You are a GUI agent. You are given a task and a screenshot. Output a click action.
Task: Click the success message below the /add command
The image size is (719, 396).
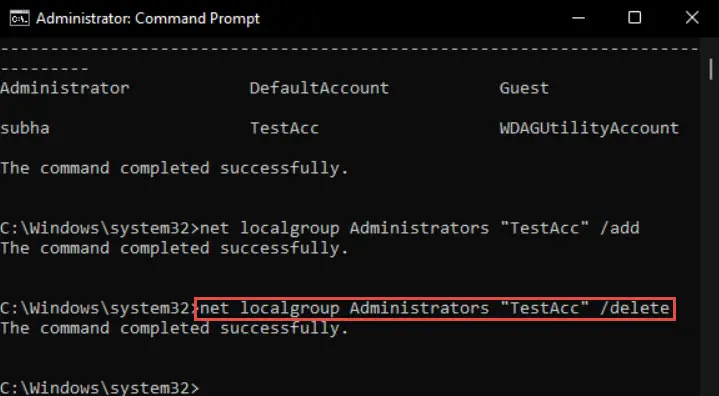click(x=174, y=248)
